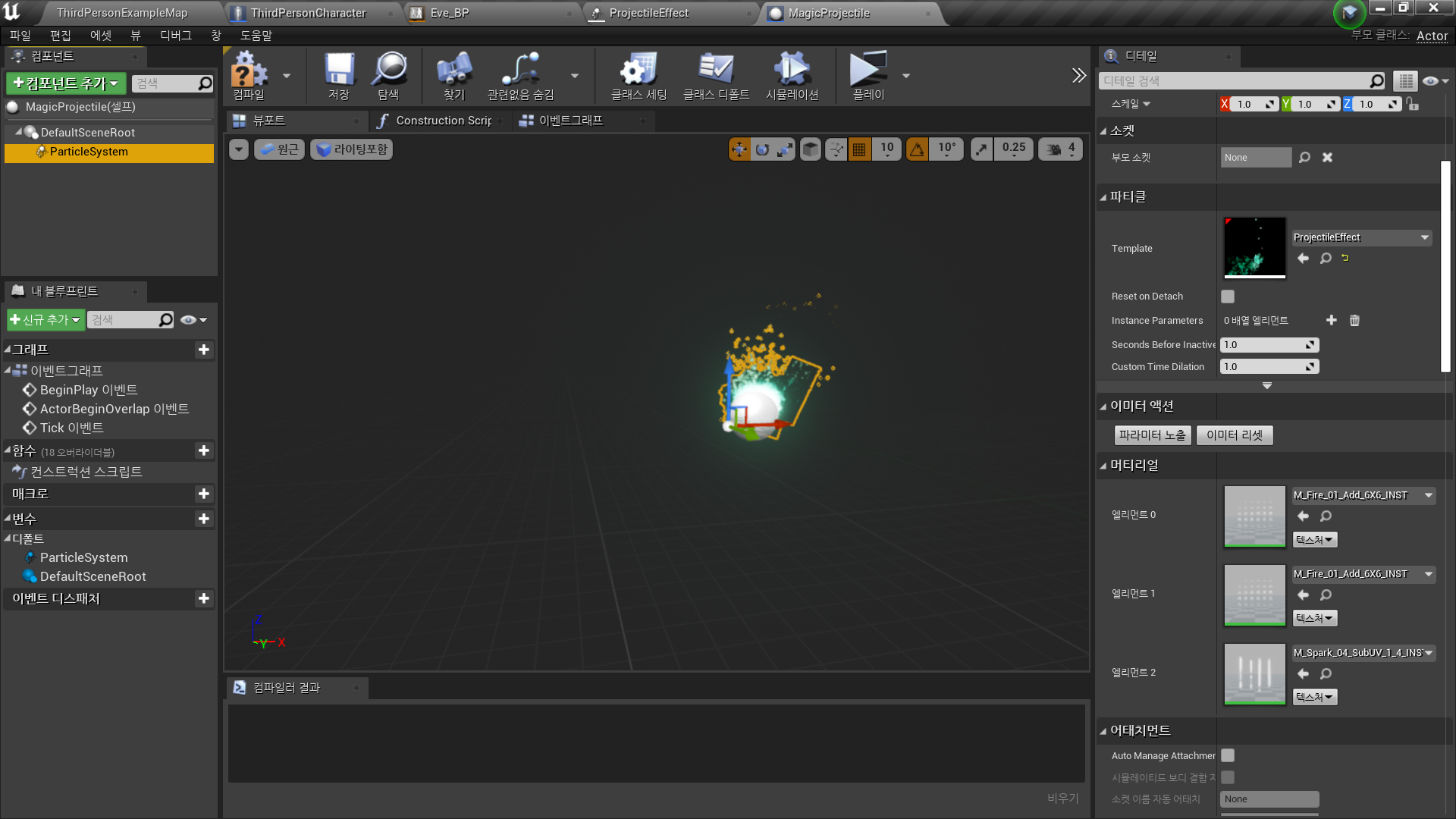Enable Auto Manage Attachment
The height and width of the screenshot is (819, 1456).
tap(1227, 755)
